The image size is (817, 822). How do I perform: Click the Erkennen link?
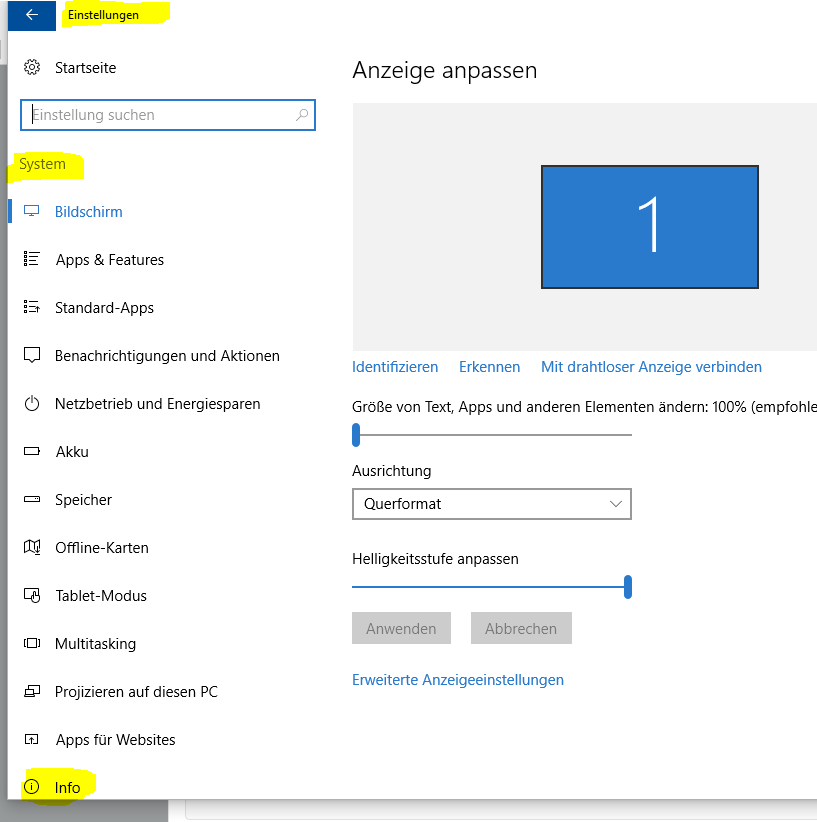click(x=489, y=367)
